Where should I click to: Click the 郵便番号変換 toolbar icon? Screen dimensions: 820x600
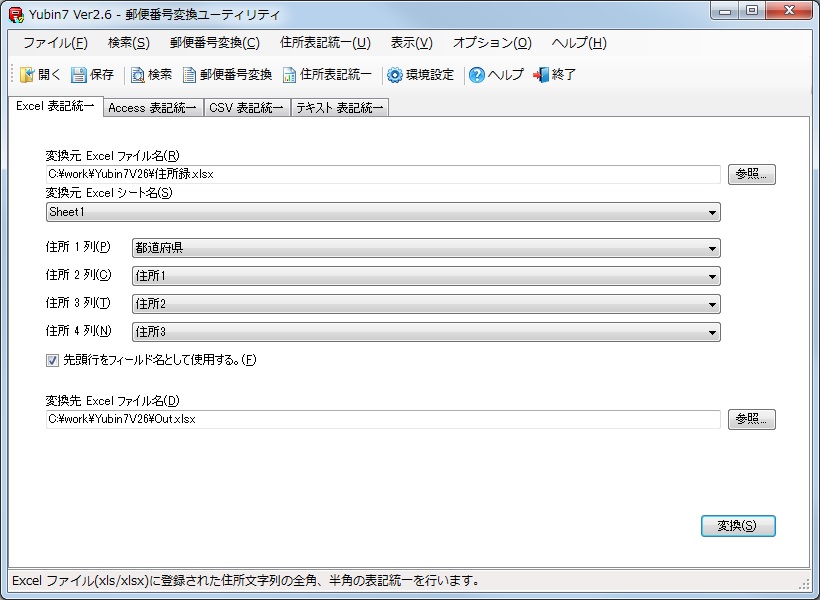coord(189,75)
